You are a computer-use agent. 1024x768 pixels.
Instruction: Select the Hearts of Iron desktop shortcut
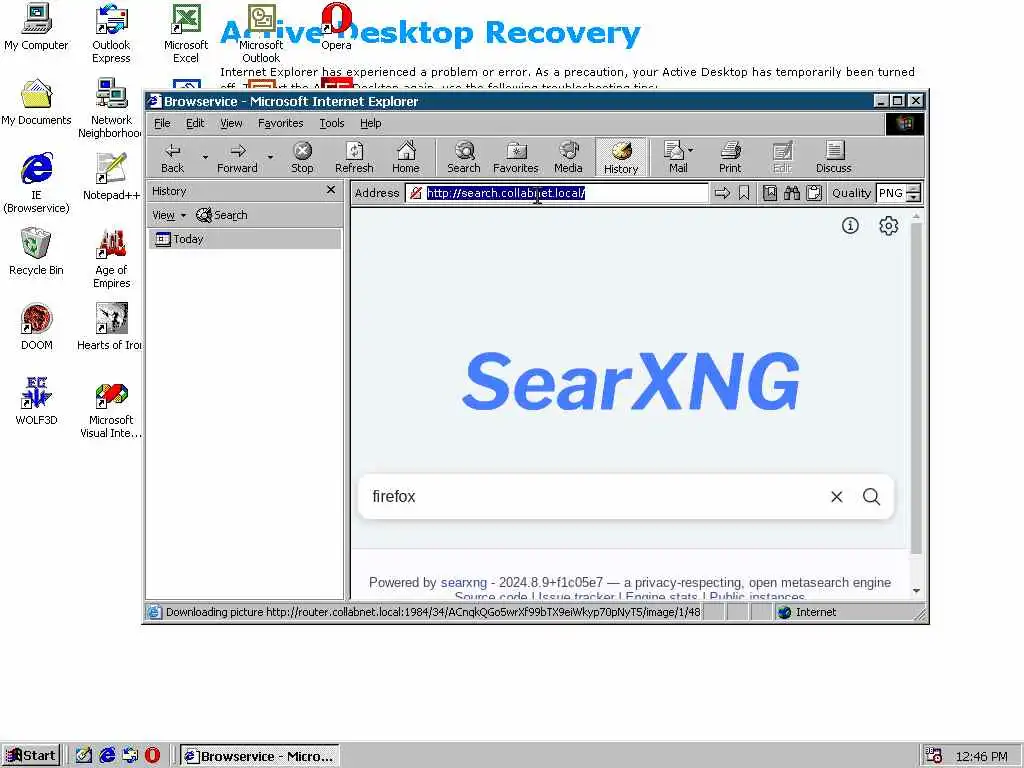click(x=111, y=327)
